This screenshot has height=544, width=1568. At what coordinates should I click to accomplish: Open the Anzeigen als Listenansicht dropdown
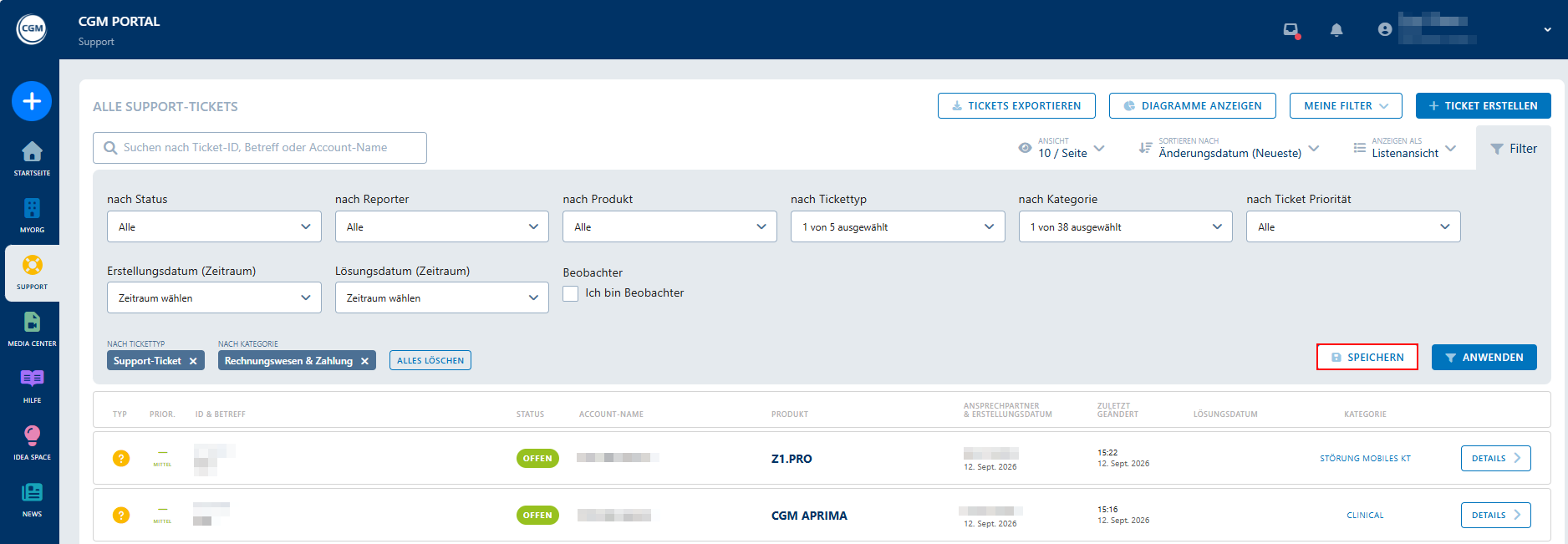1404,148
